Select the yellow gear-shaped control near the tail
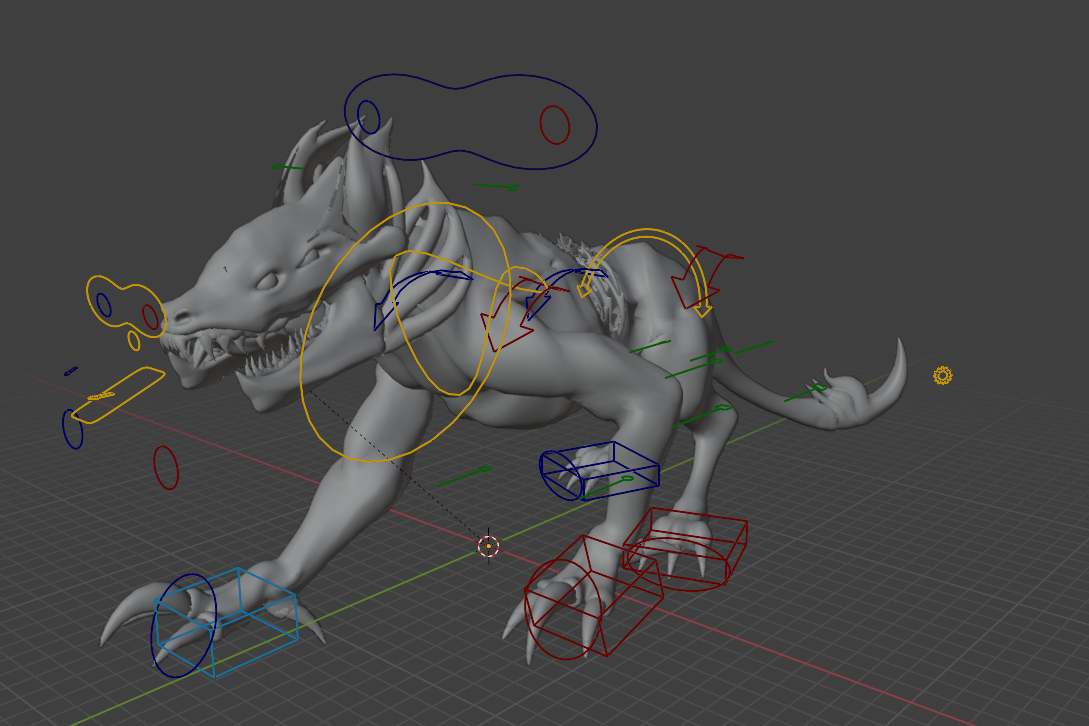Screen dimensions: 1089x726 (x=942, y=376)
